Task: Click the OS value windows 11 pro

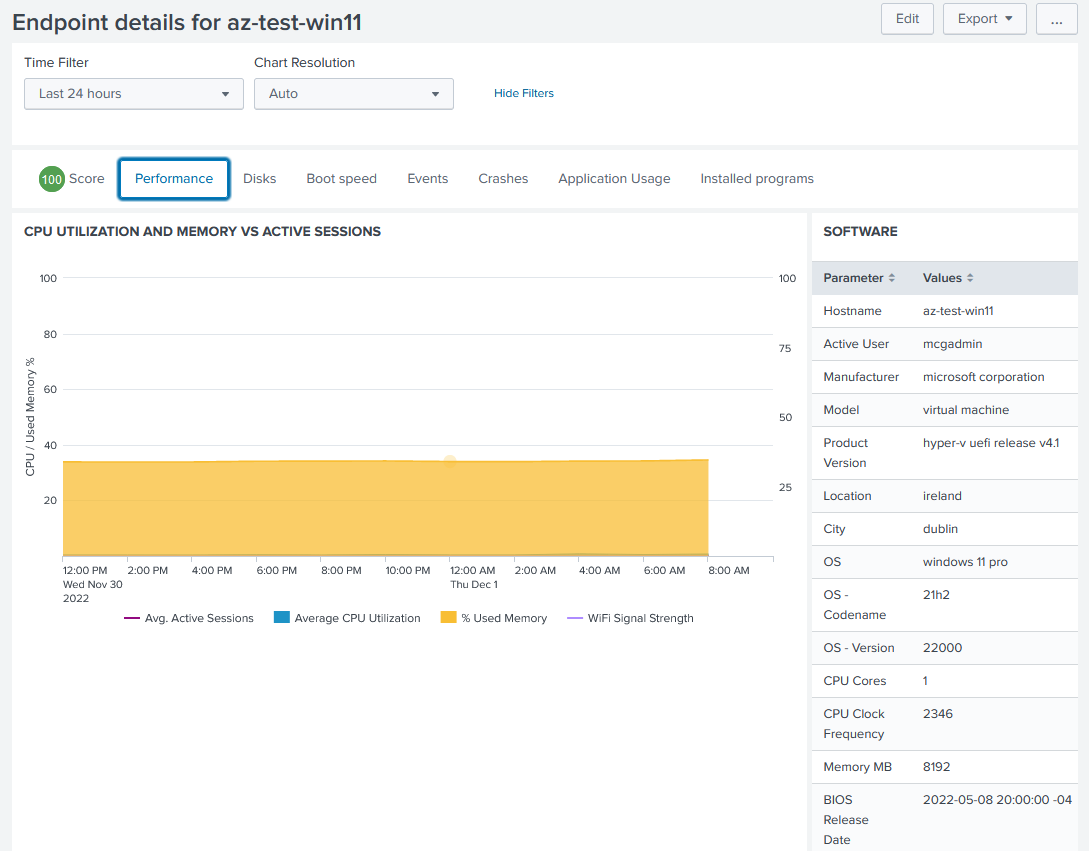Action: [x=965, y=562]
